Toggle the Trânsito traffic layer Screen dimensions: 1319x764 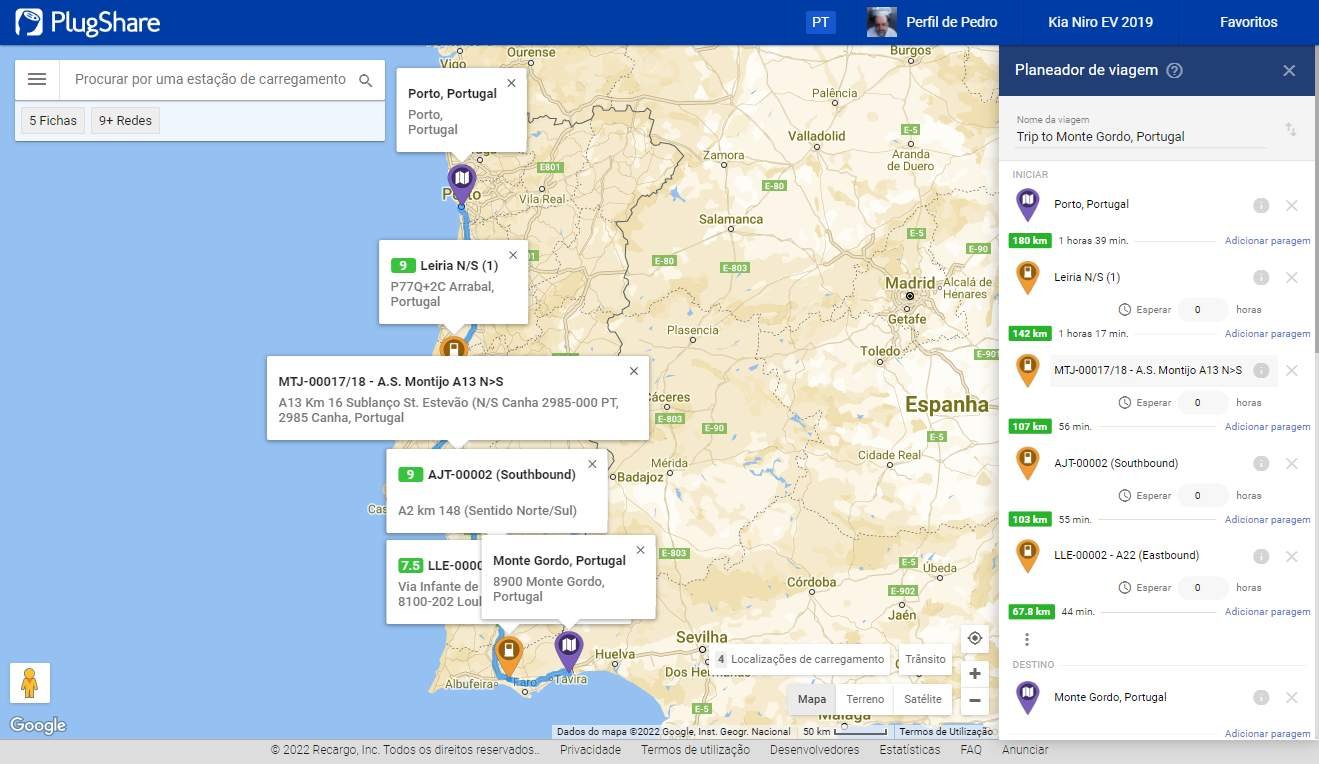pyautogui.click(x=925, y=659)
